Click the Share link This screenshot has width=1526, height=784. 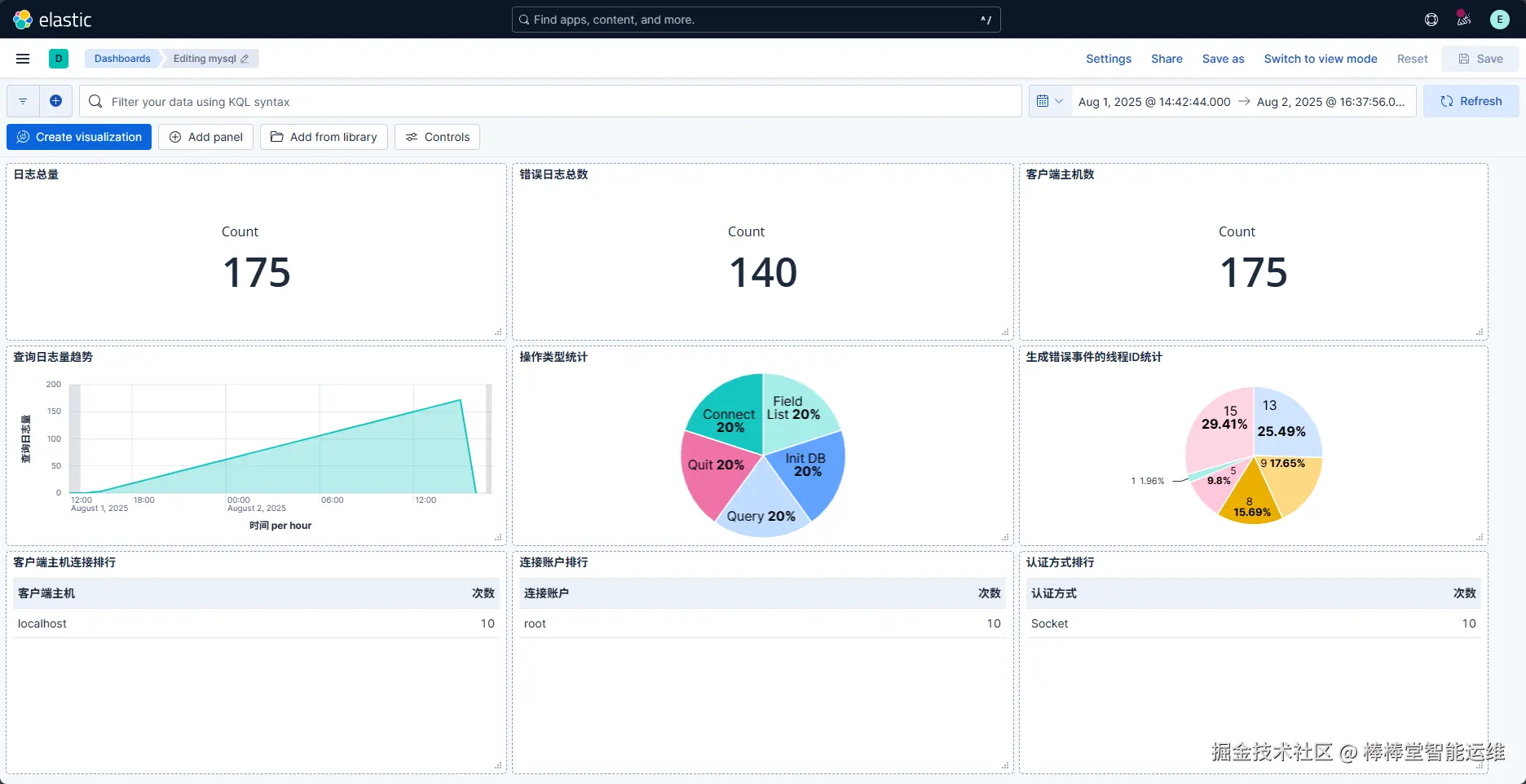click(1167, 59)
